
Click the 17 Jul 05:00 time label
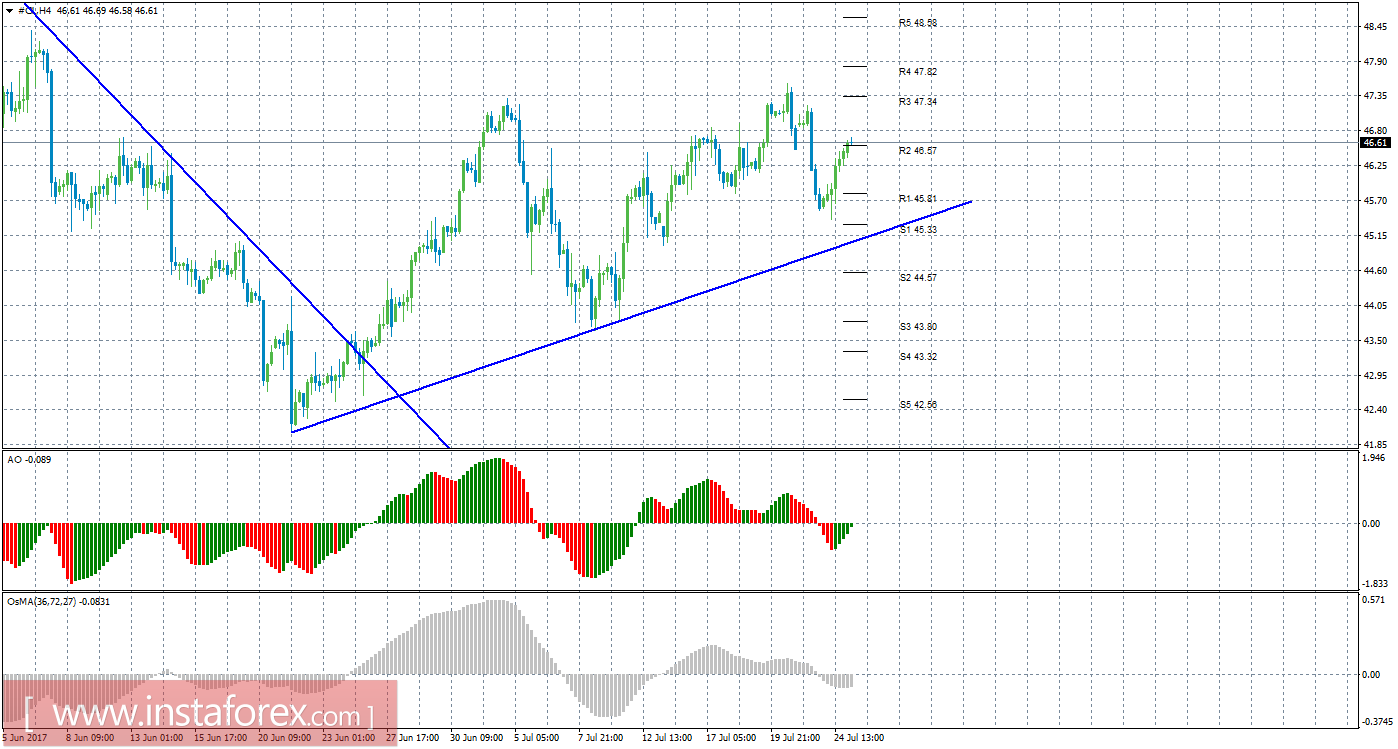point(731,738)
